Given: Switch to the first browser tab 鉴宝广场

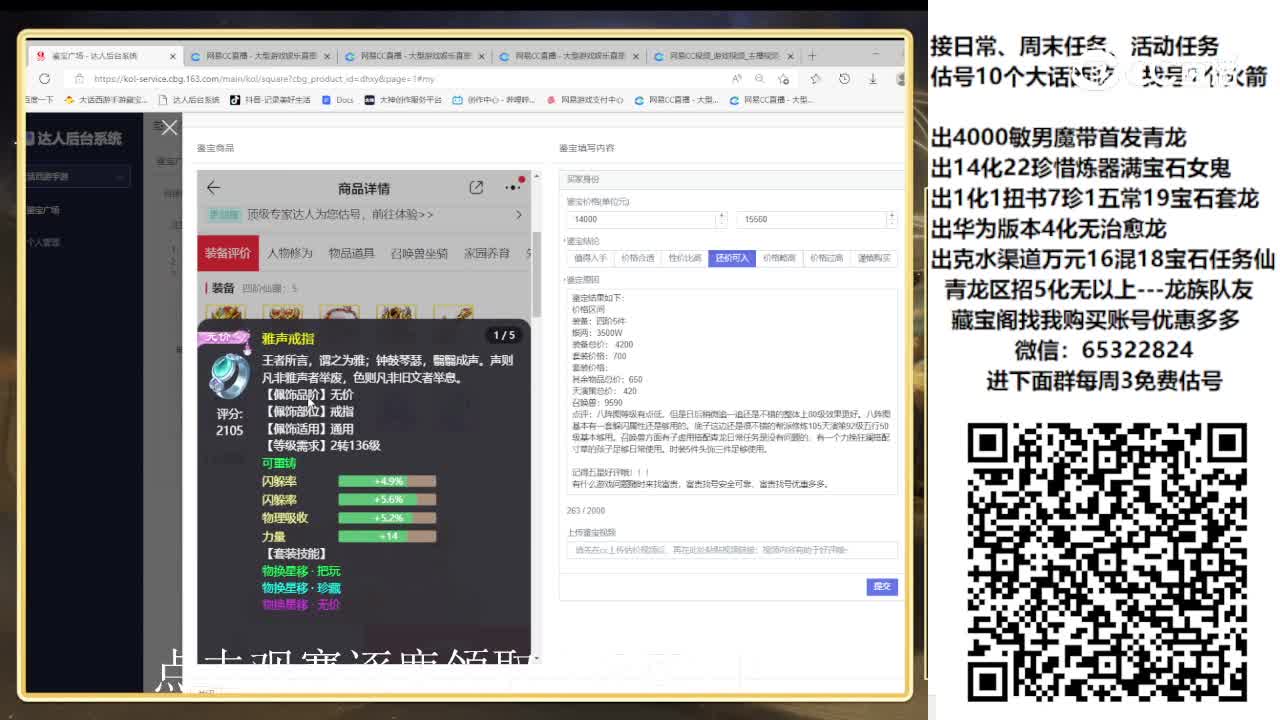Looking at the screenshot, I should (103, 56).
